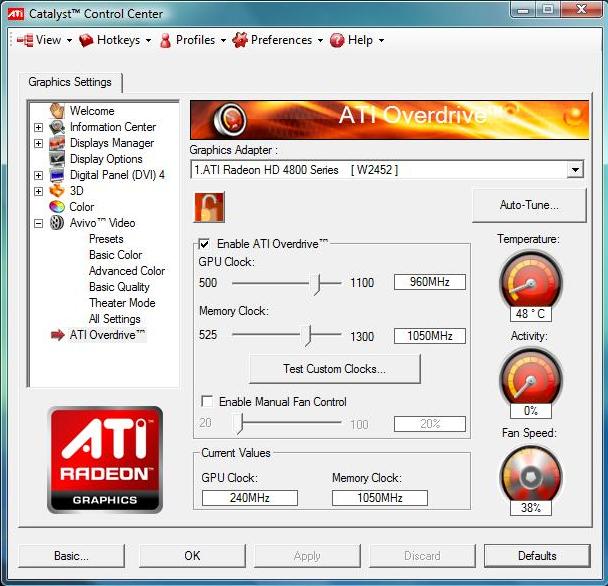This screenshot has height=586, width=608.
Task: Click the GPU Clock slider handle
Action: coord(318,284)
